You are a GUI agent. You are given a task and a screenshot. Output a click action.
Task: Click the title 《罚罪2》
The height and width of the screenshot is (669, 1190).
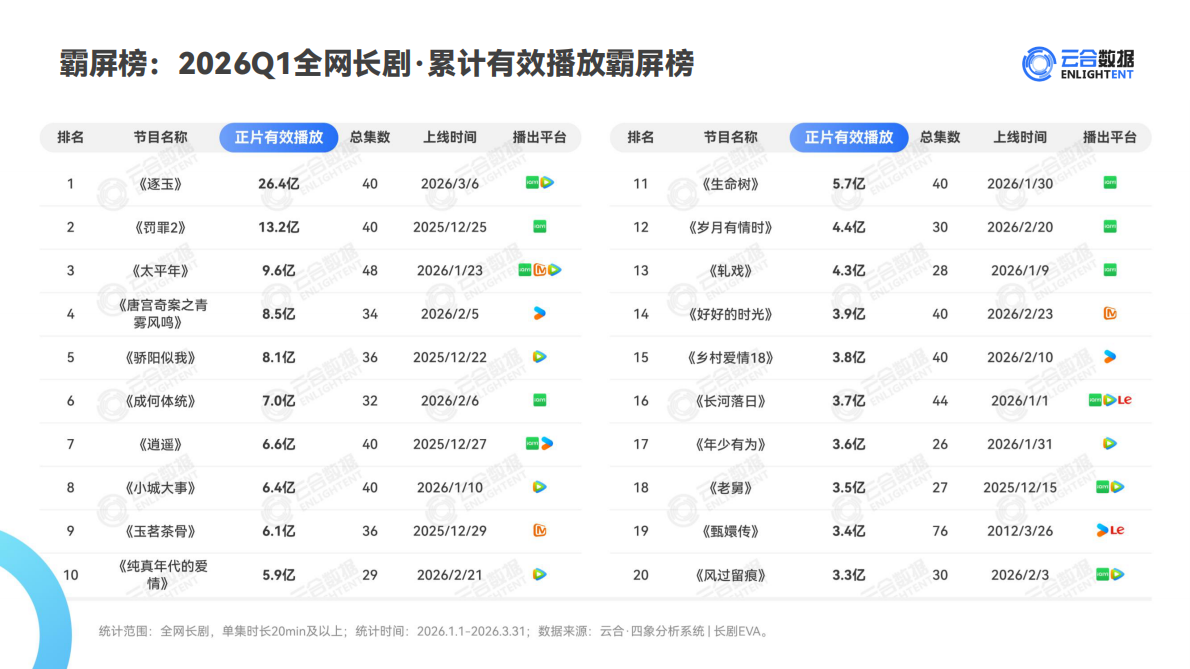pos(160,227)
